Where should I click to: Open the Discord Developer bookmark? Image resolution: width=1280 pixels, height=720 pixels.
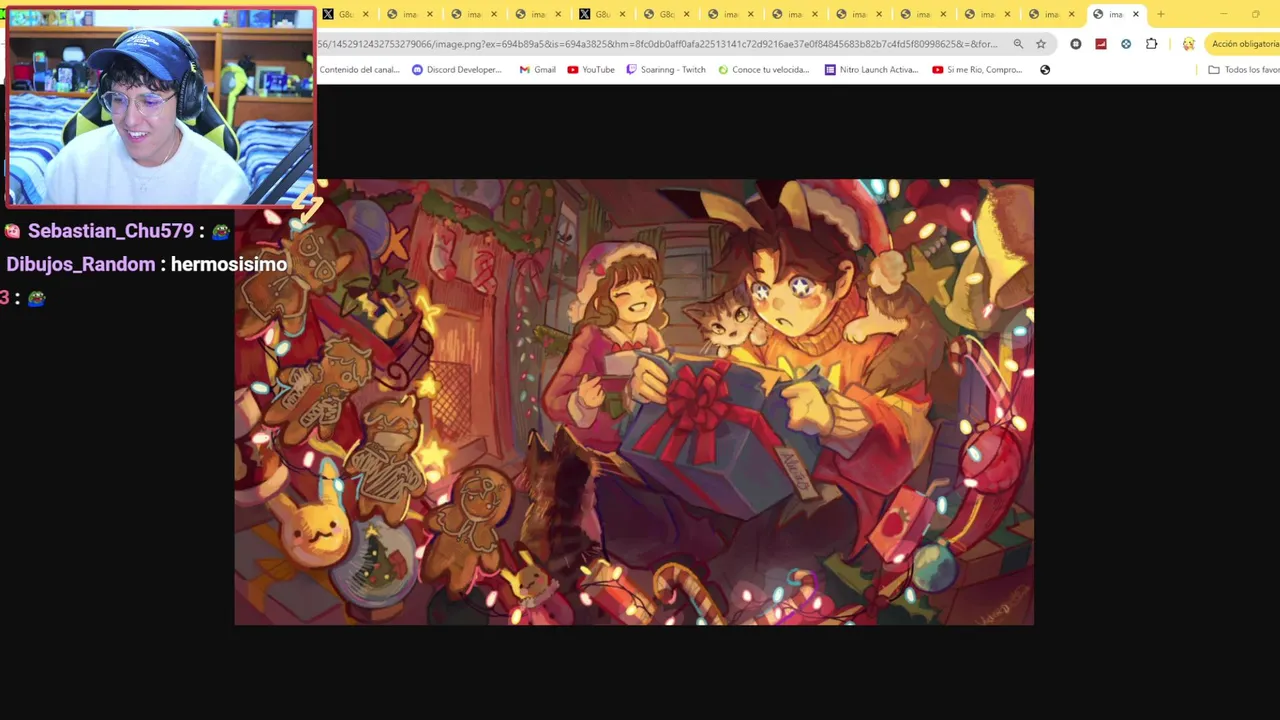click(457, 70)
